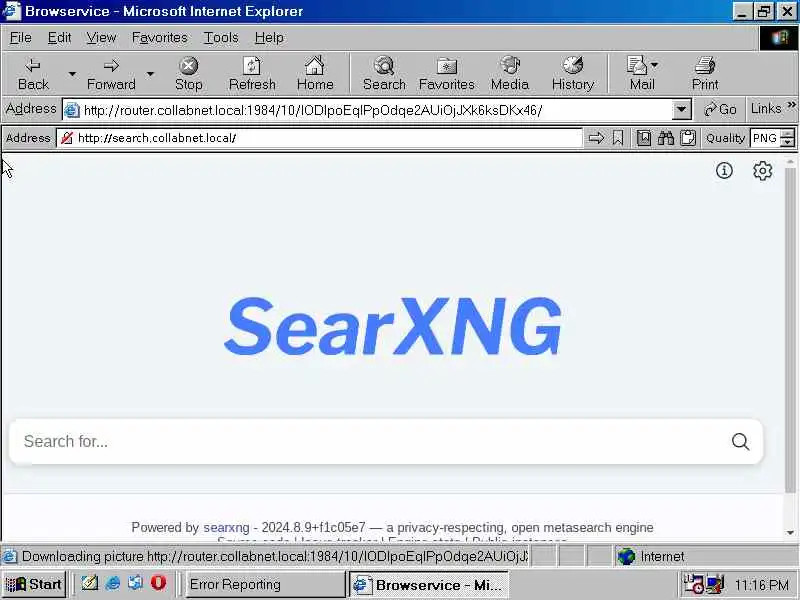This screenshot has height=600, width=800.
Task: Click the router.collabnet.local address field
Action: tap(367, 110)
